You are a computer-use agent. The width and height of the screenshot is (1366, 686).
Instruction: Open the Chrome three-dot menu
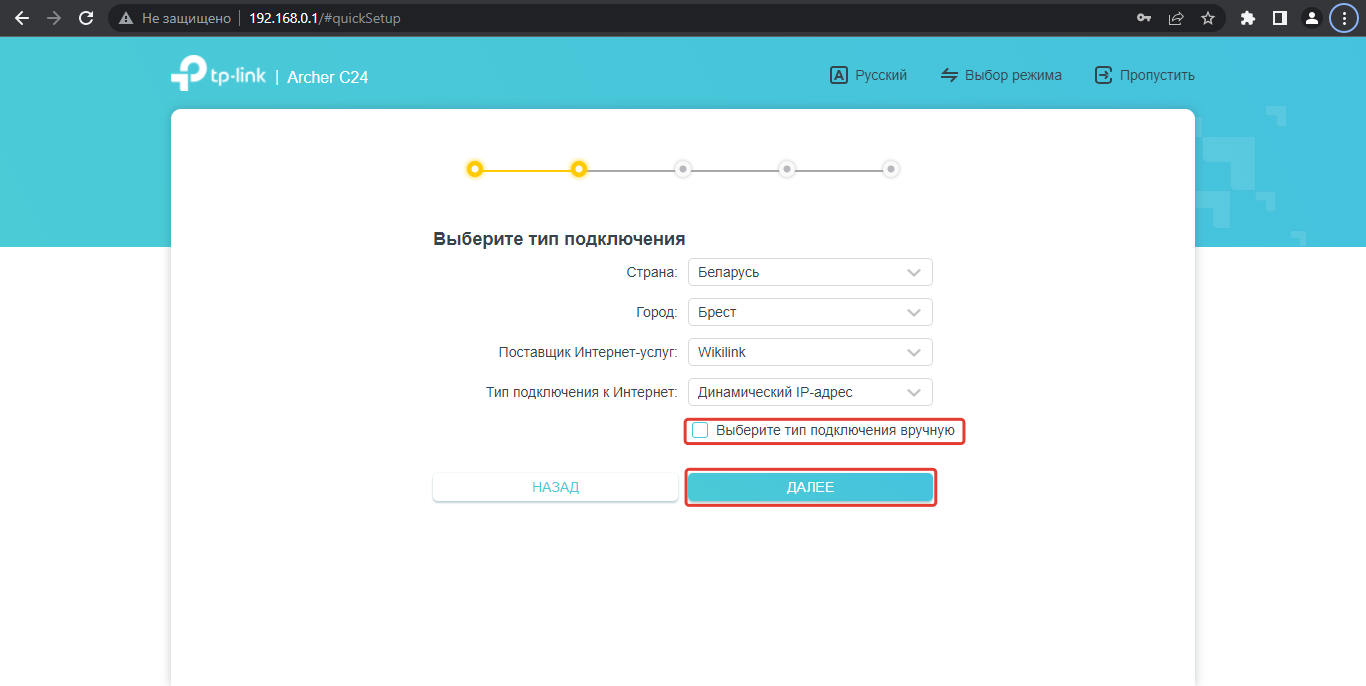(x=1345, y=18)
